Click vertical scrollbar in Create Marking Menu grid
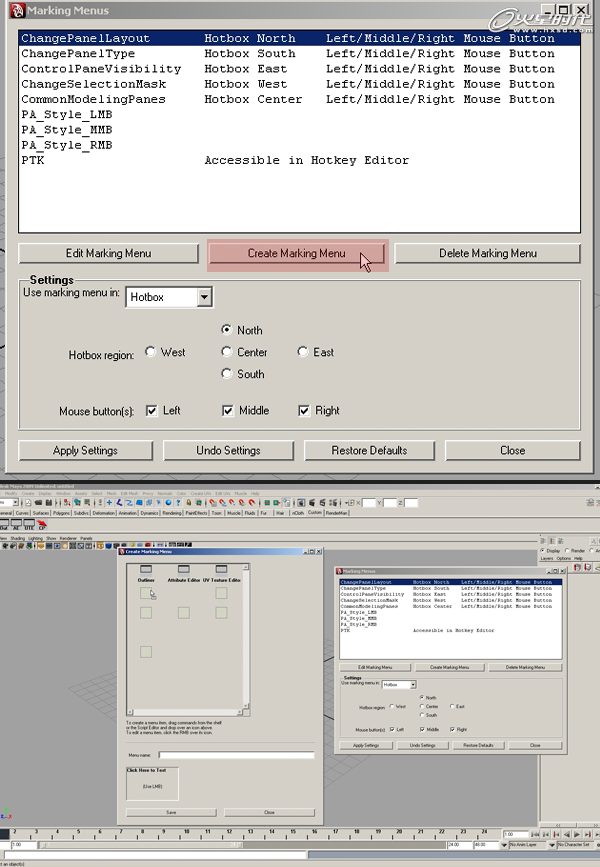This screenshot has height=867, width=600. [246, 636]
